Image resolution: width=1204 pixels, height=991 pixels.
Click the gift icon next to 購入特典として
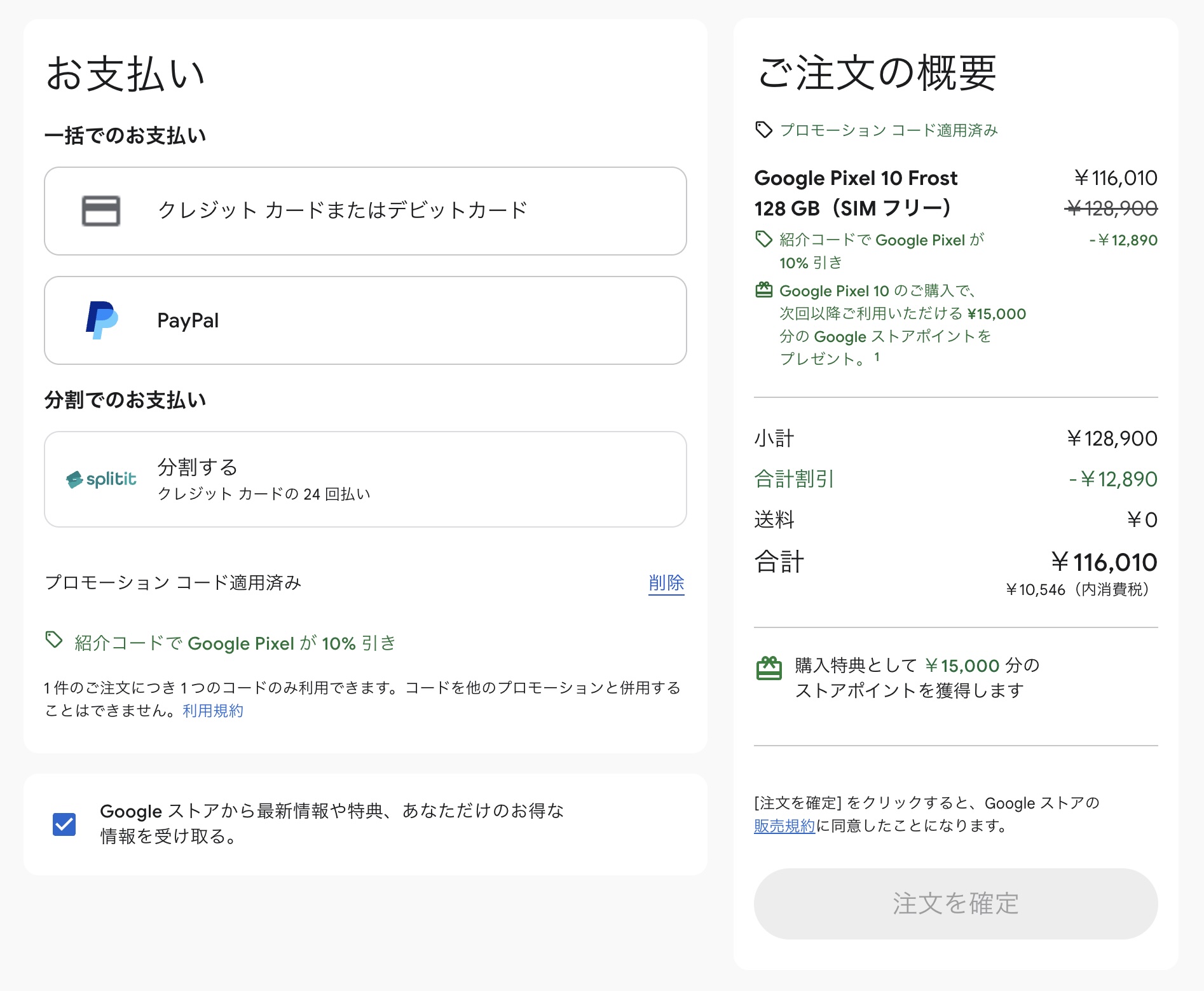pos(769,668)
